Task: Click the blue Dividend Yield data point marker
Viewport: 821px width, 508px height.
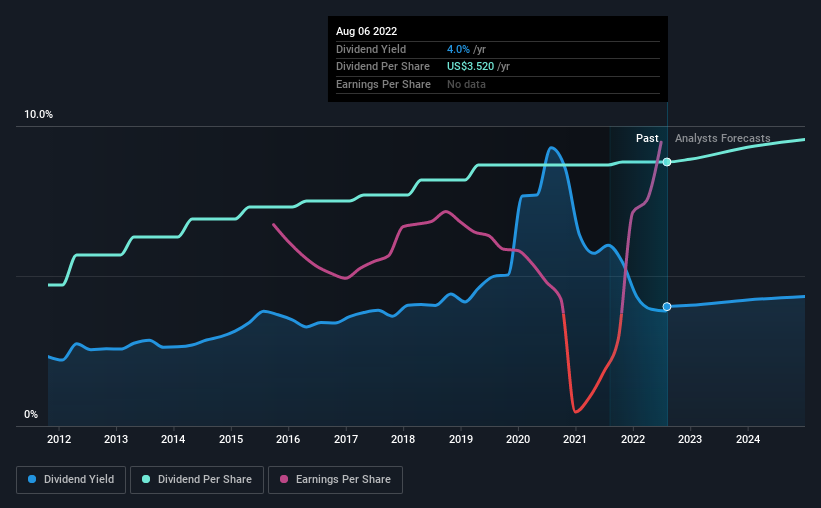Action: tap(667, 307)
